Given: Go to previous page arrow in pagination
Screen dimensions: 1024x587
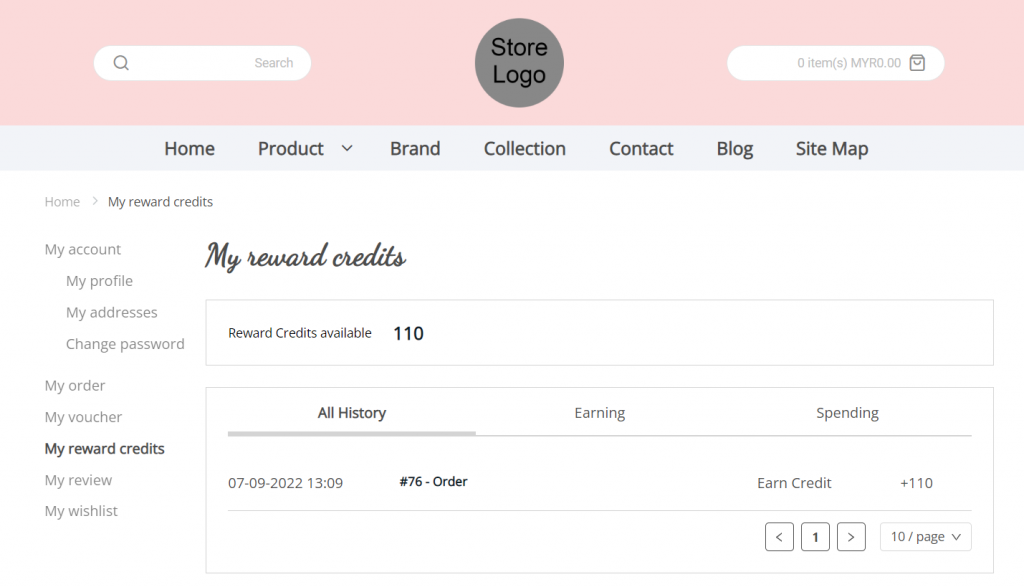Looking at the screenshot, I should click(779, 537).
